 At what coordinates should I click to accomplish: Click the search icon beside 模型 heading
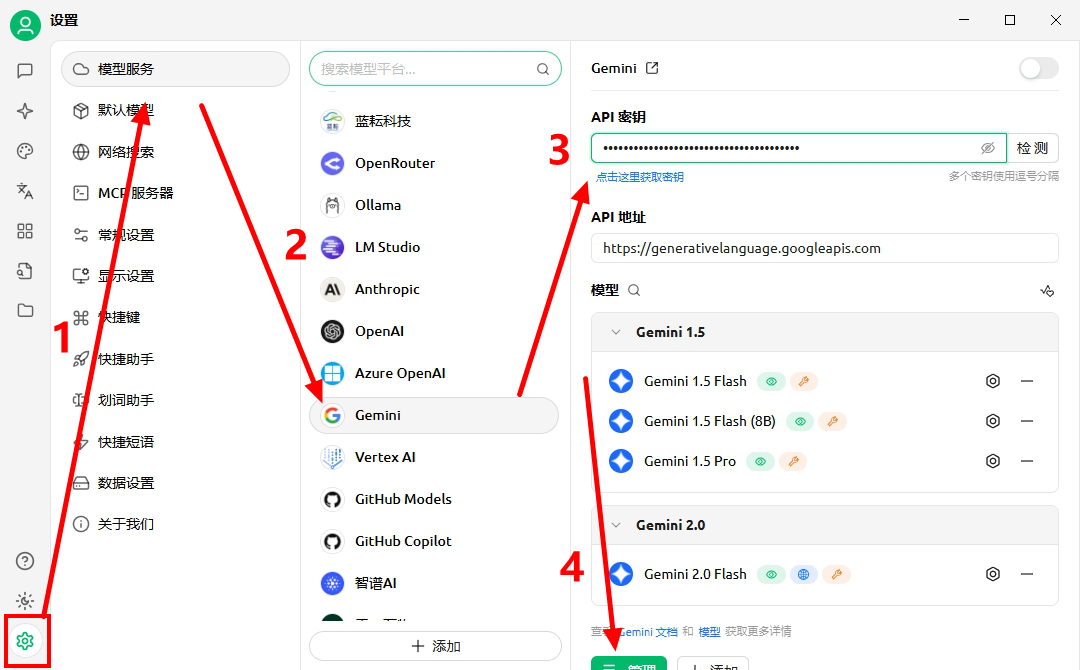tap(634, 291)
